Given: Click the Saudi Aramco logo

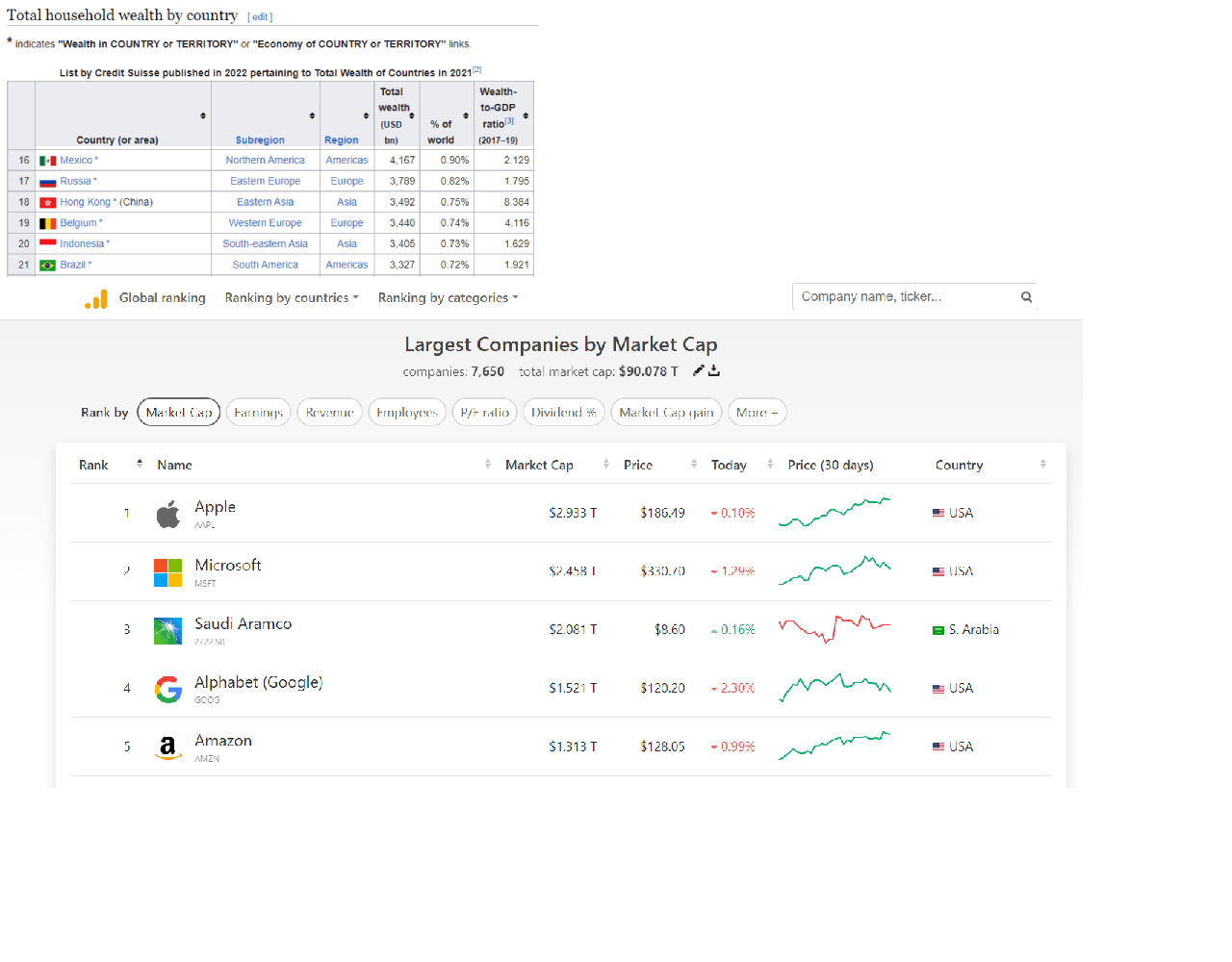Looking at the screenshot, I should [167, 631].
